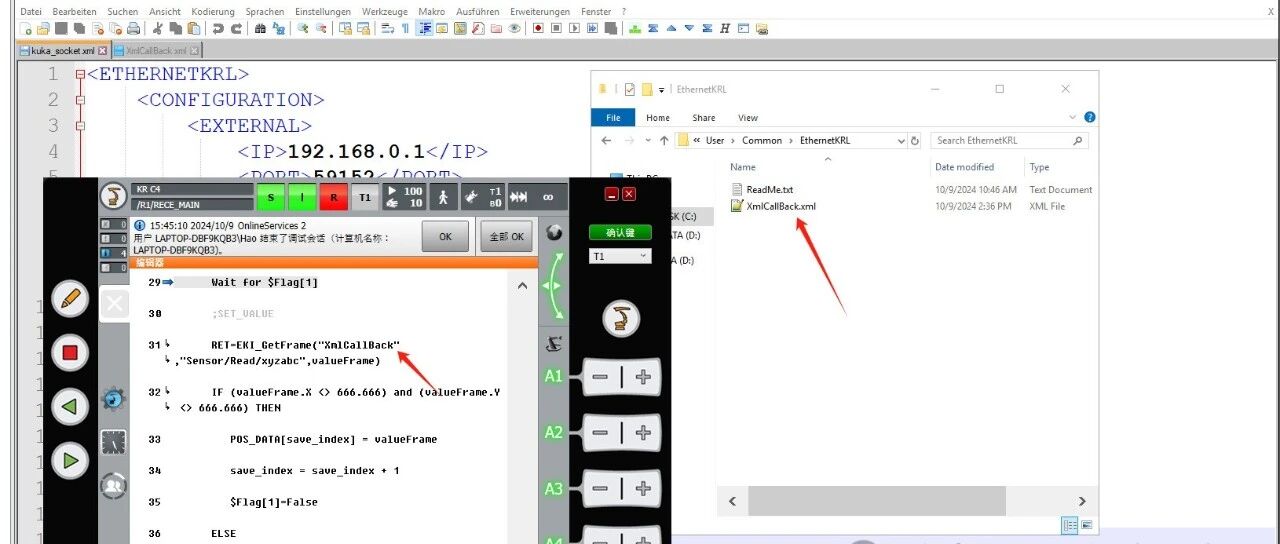Open the T1 mode dropdown in simulator panel
This screenshot has width=1280, height=544.
(620, 256)
